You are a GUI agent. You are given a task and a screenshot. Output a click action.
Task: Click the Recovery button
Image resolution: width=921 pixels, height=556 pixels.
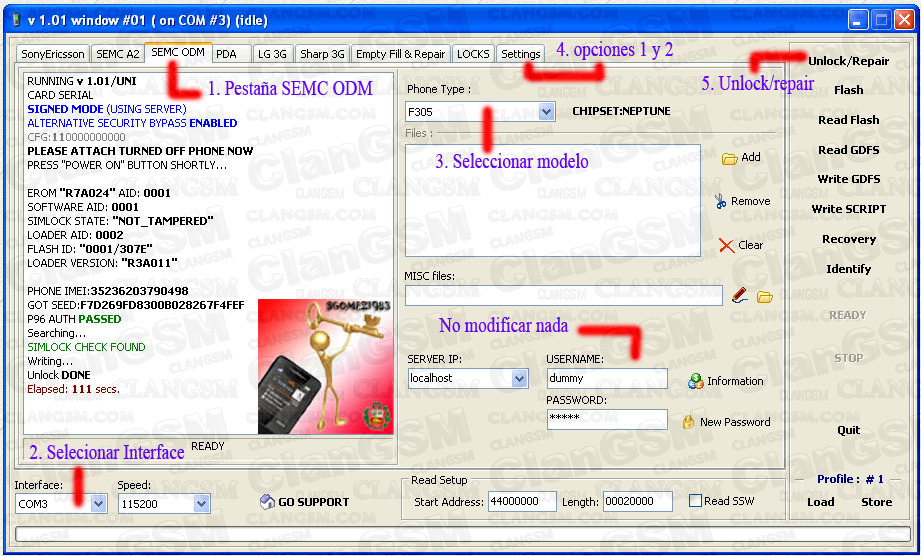848,240
